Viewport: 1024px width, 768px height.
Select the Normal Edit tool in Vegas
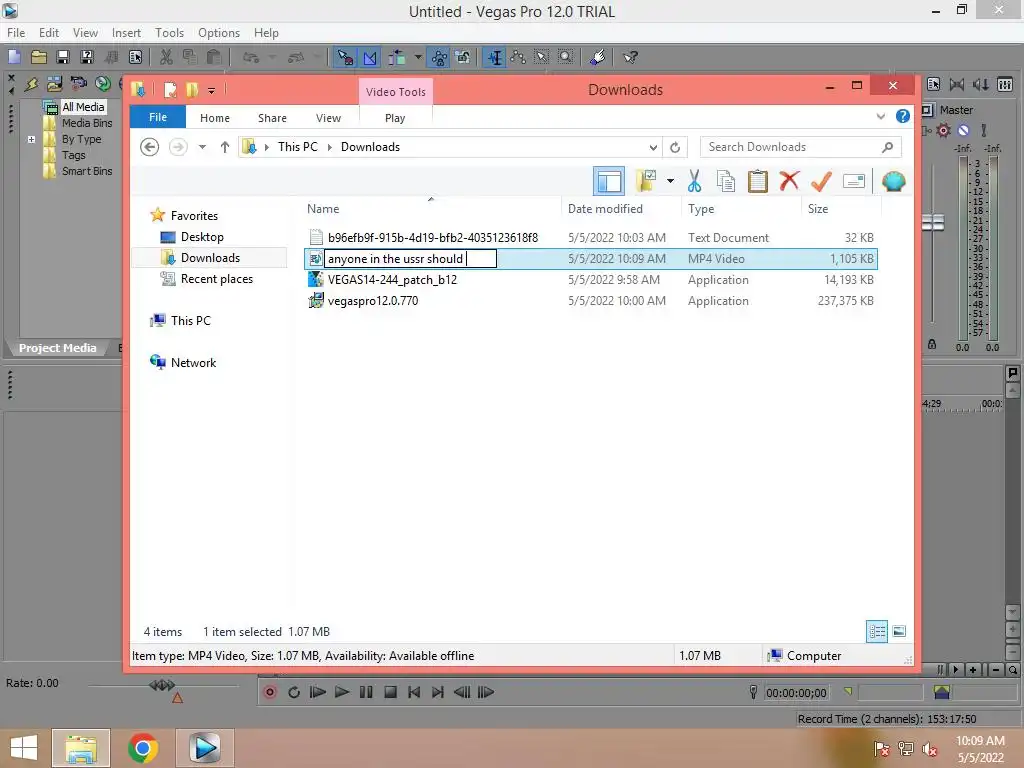point(495,57)
